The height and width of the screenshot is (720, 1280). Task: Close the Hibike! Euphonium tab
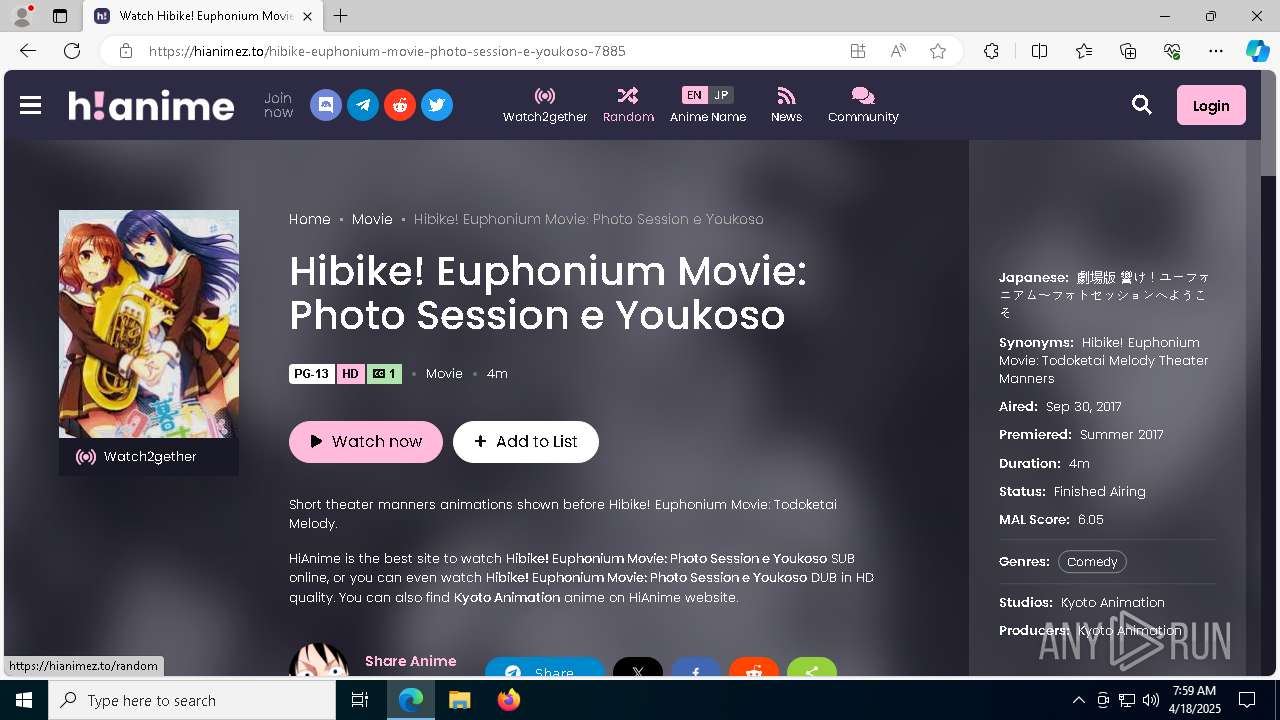click(x=307, y=16)
